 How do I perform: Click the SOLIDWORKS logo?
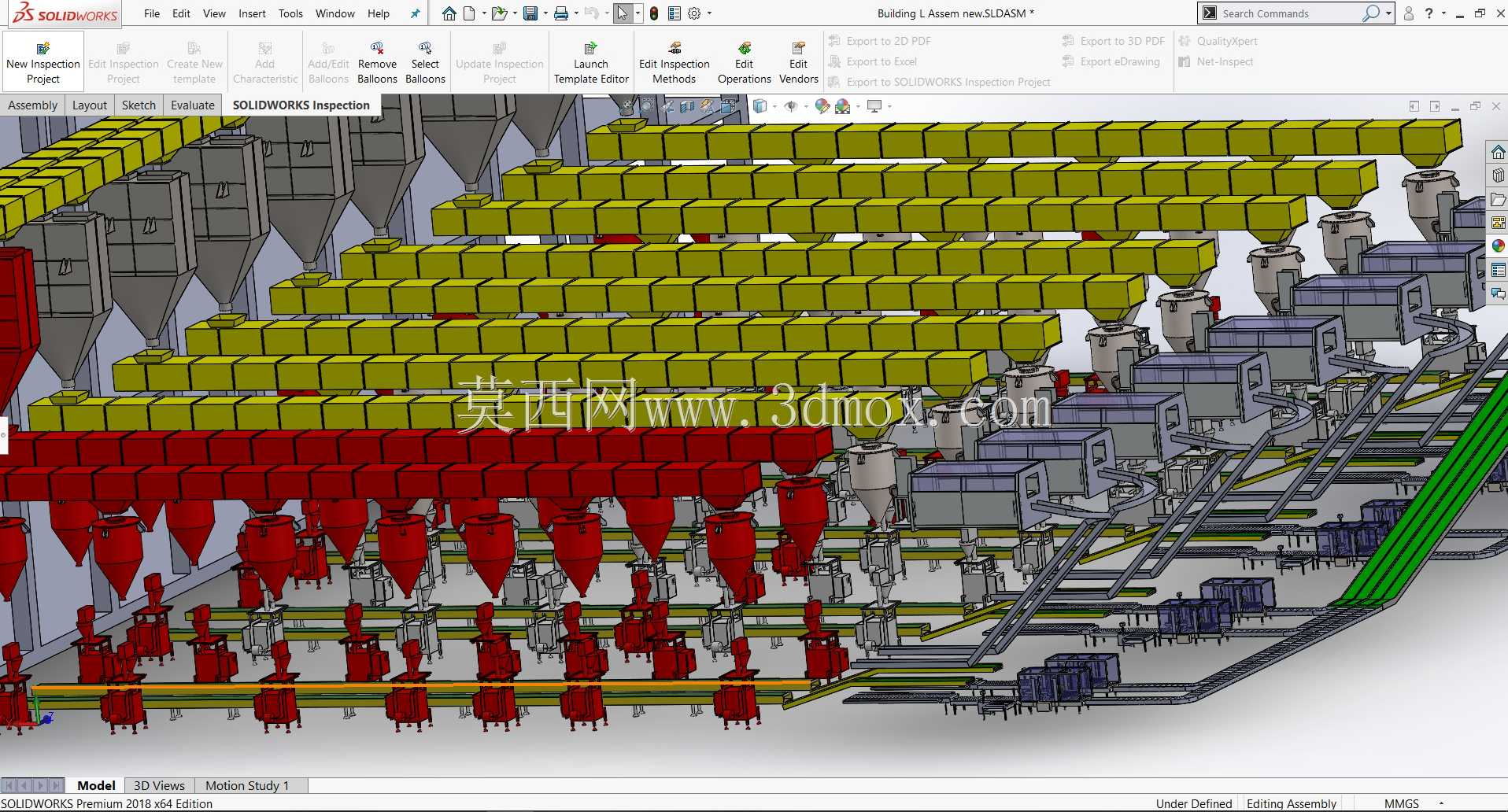coord(65,13)
